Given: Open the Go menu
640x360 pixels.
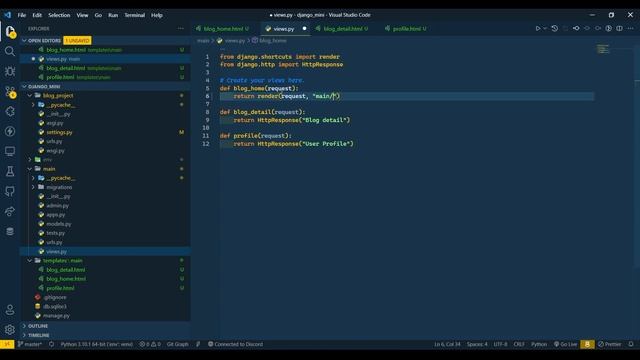Looking at the screenshot, I should (98, 15).
